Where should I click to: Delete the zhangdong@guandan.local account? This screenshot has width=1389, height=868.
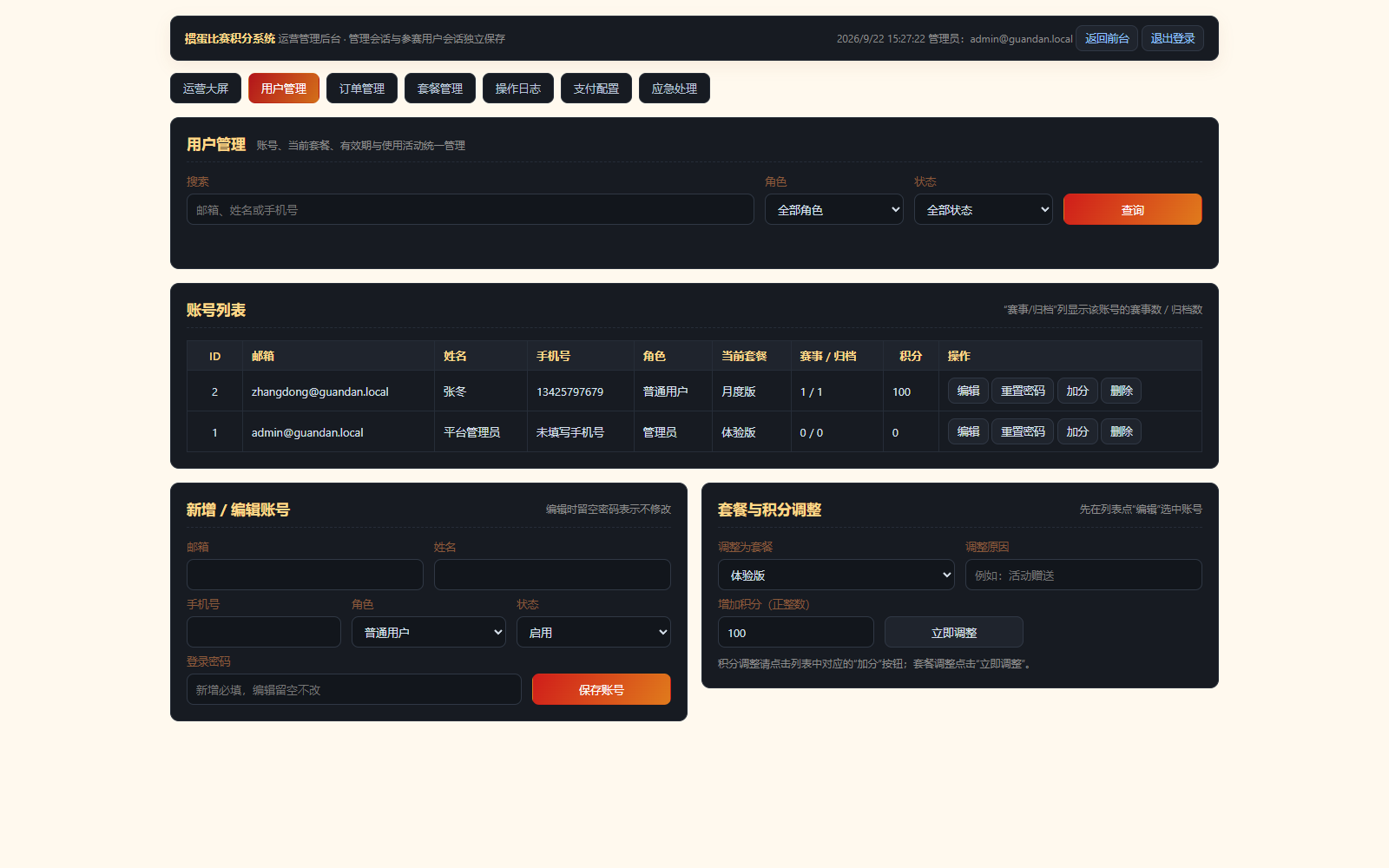pos(1122,391)
